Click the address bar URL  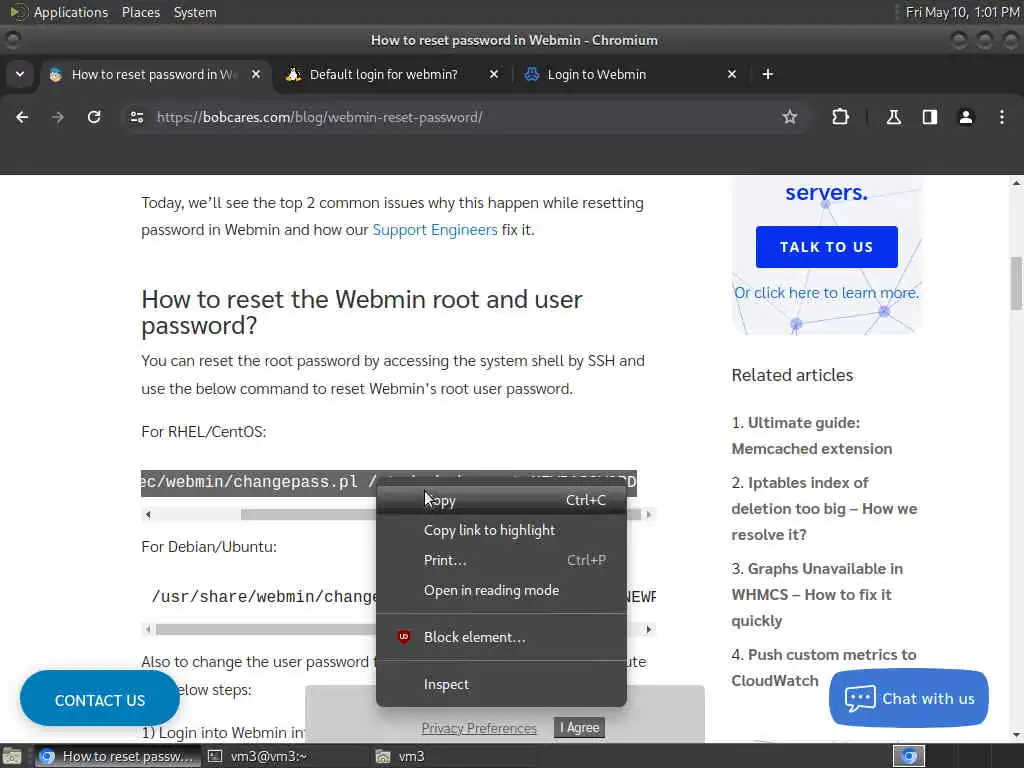[319, 118]
